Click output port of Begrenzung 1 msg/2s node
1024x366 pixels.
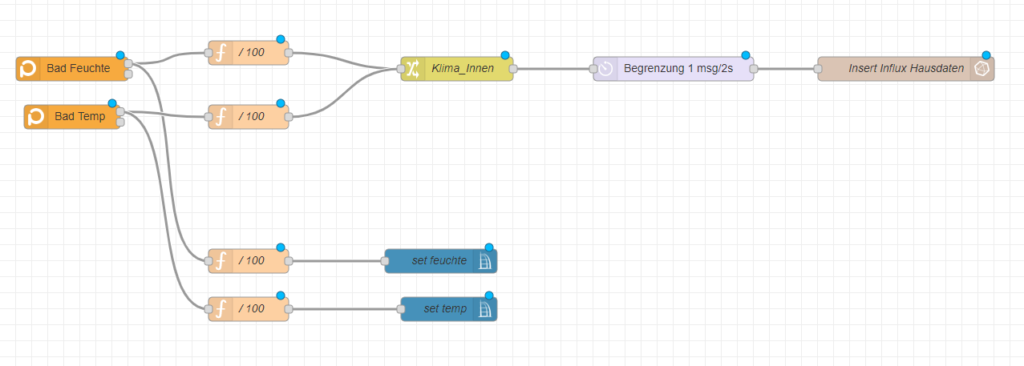[x=754, y=69]
